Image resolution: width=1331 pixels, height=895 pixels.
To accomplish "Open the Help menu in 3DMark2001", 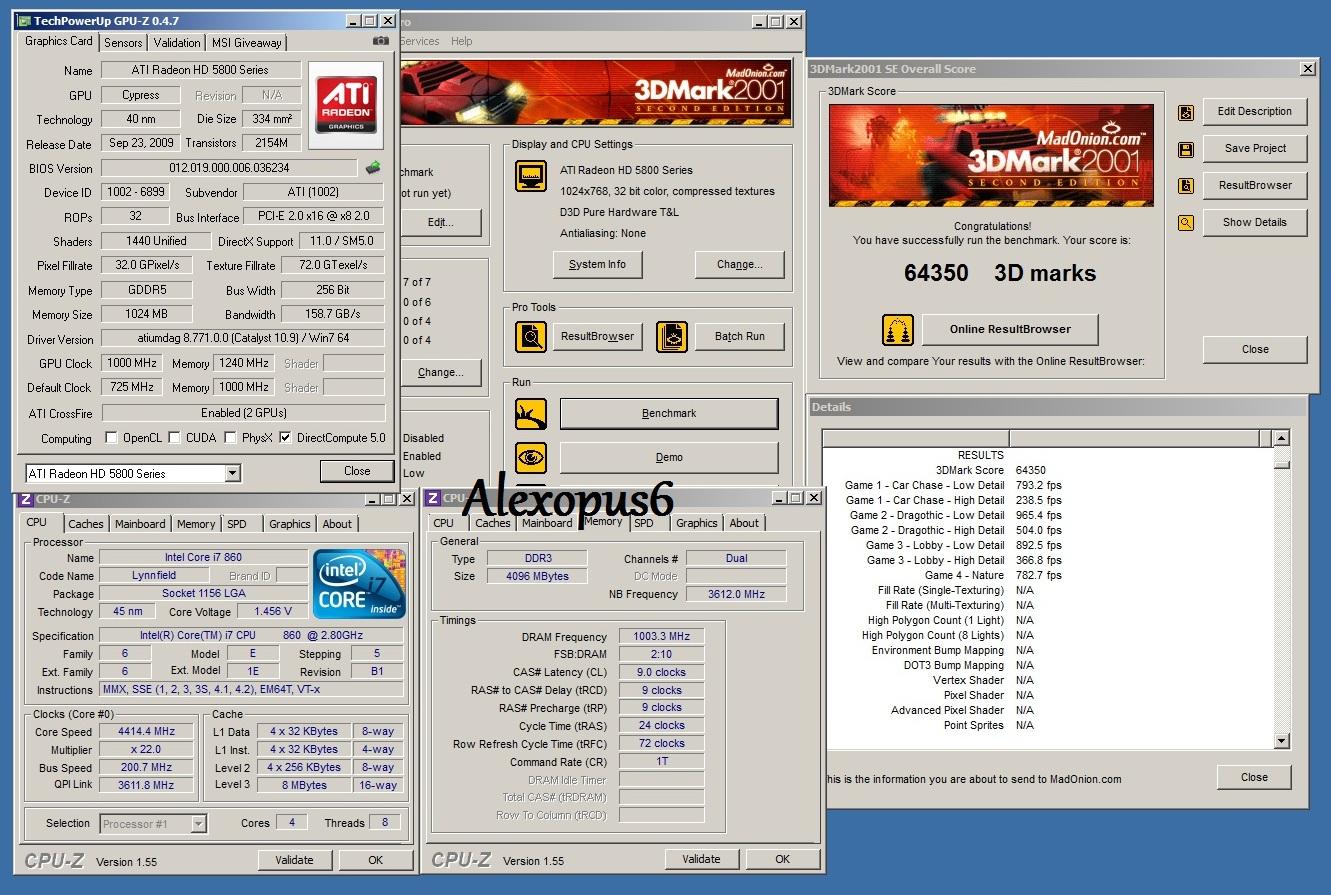I will pyautogui.click(x=462, y=41).
